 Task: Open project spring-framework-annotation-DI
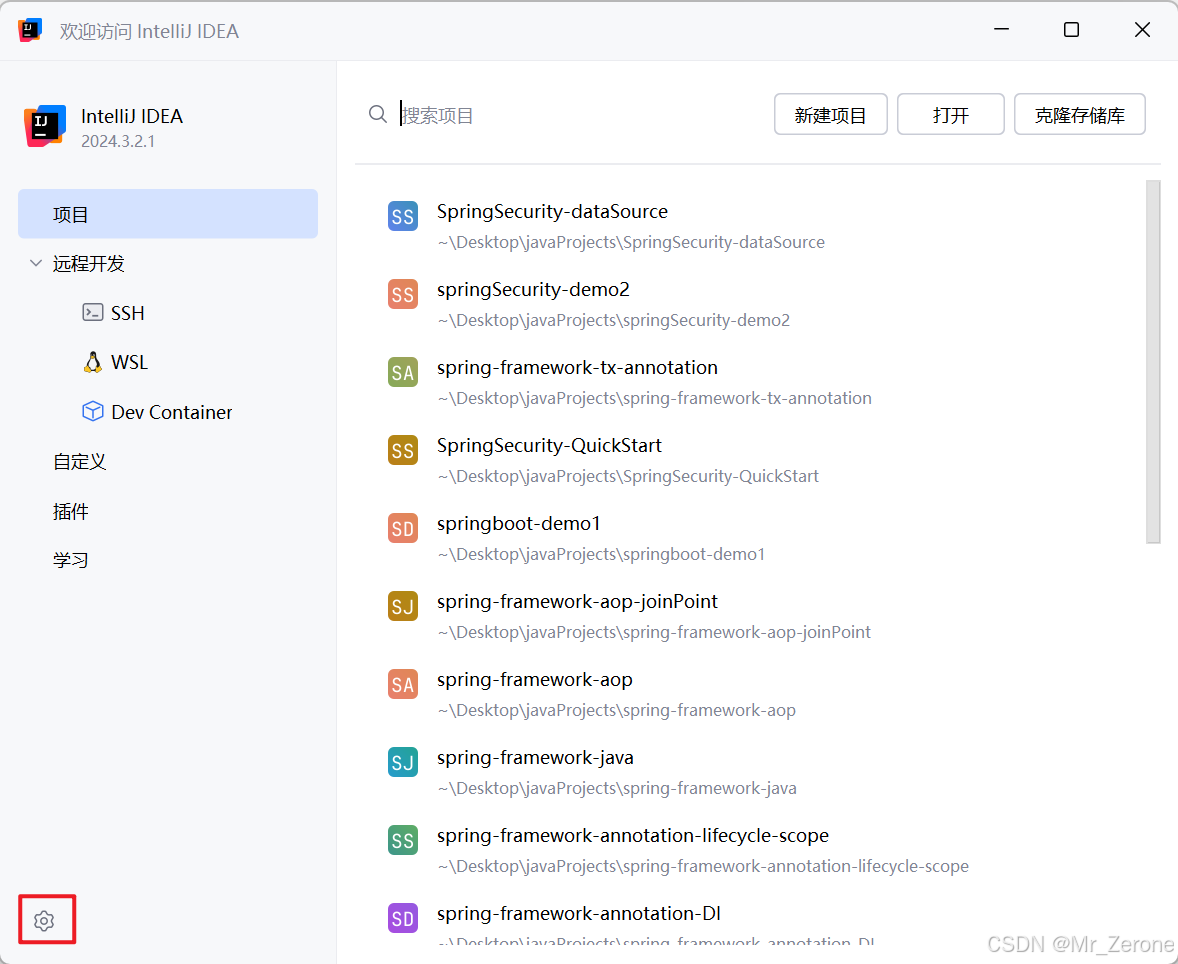(578, 914)
